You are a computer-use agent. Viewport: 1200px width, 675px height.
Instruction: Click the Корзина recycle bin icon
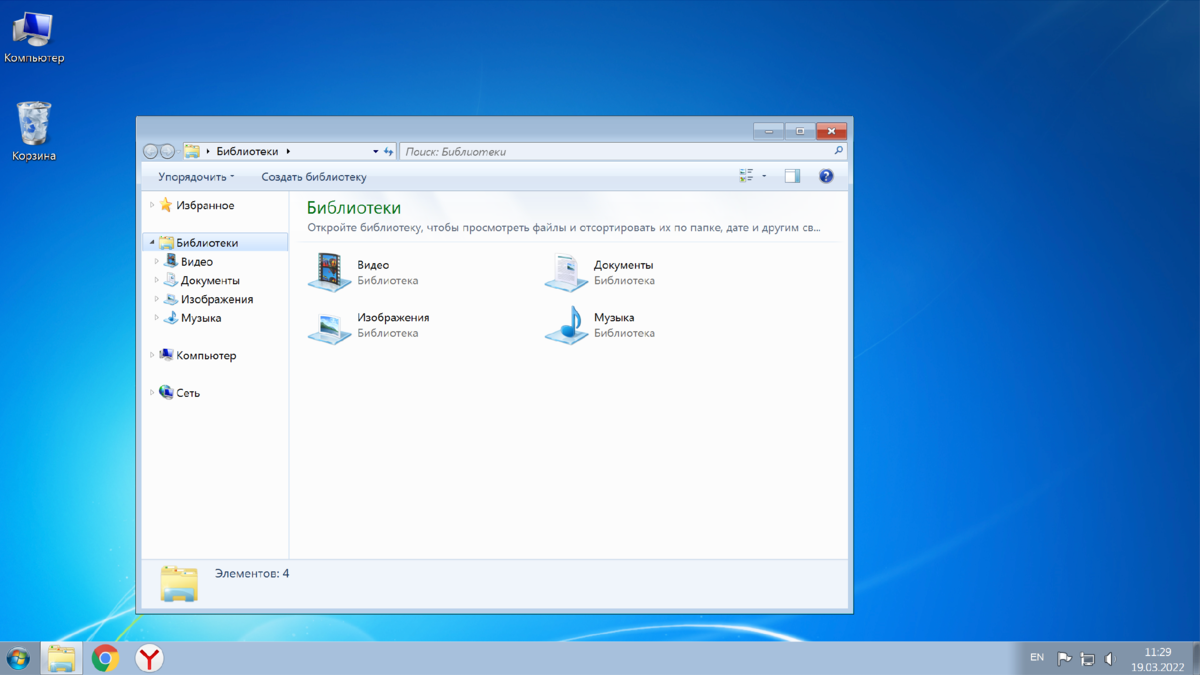coord(34,131)
